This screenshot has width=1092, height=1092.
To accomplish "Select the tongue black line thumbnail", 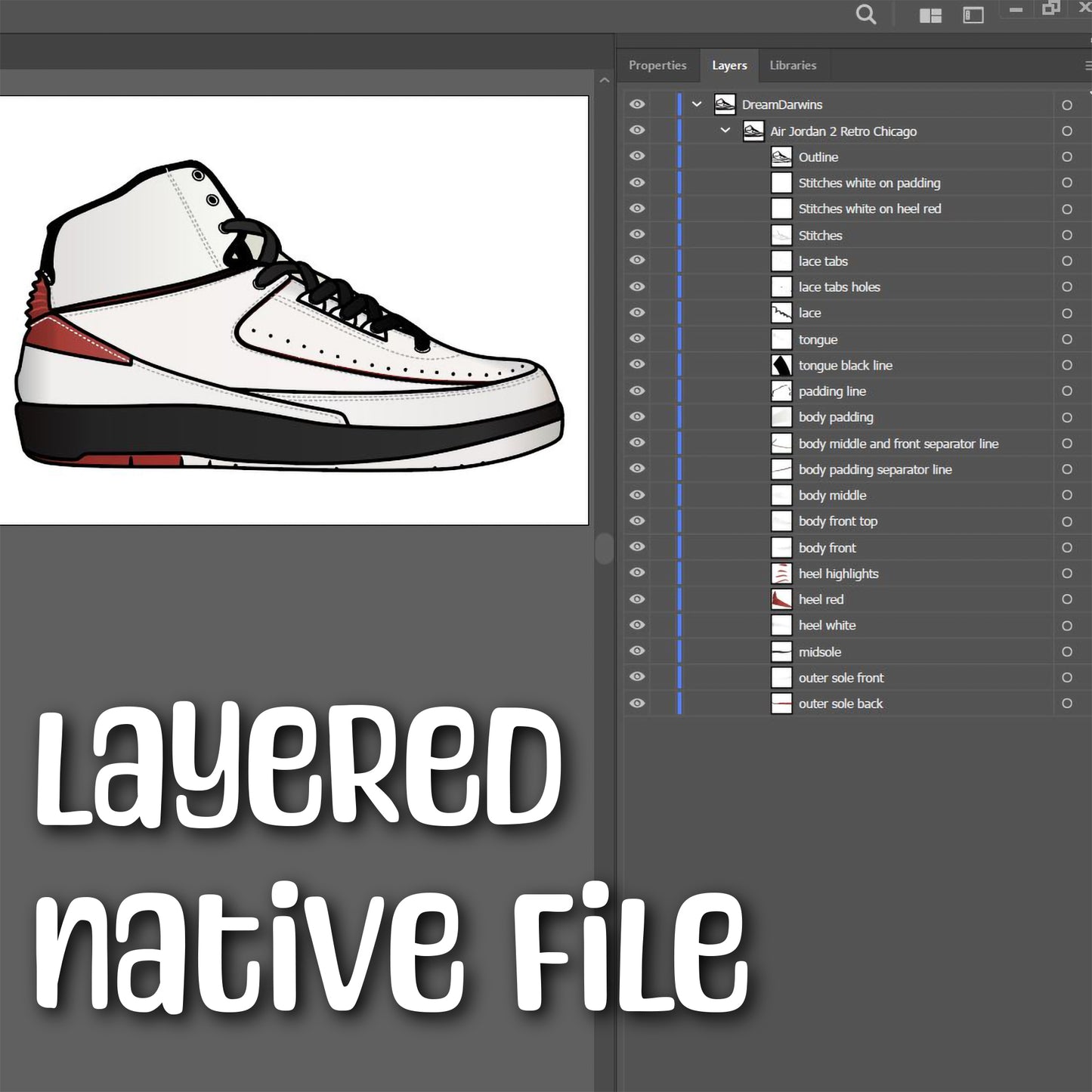I will pos(781,365).
